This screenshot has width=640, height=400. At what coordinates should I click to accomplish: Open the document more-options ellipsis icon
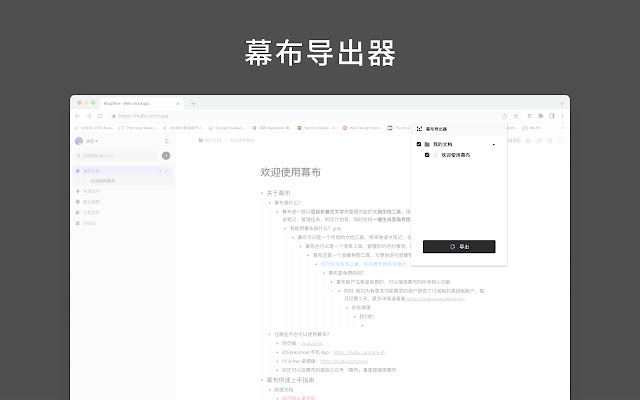[x=561, y=140]
